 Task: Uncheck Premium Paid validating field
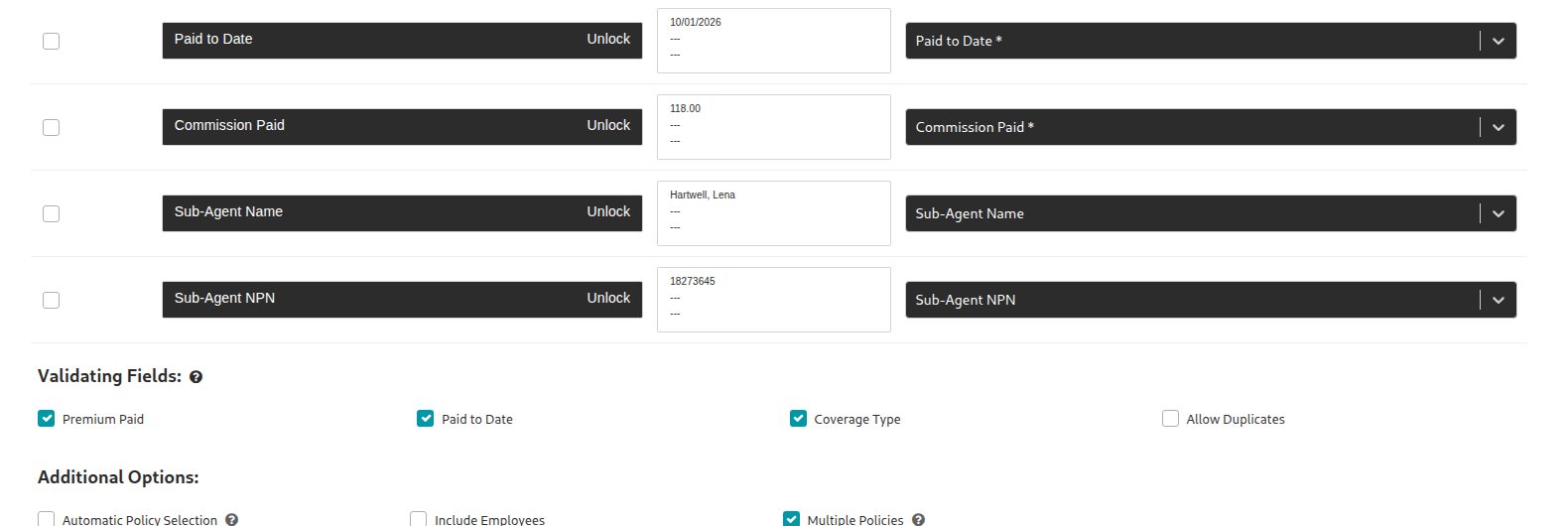point(47,418)
